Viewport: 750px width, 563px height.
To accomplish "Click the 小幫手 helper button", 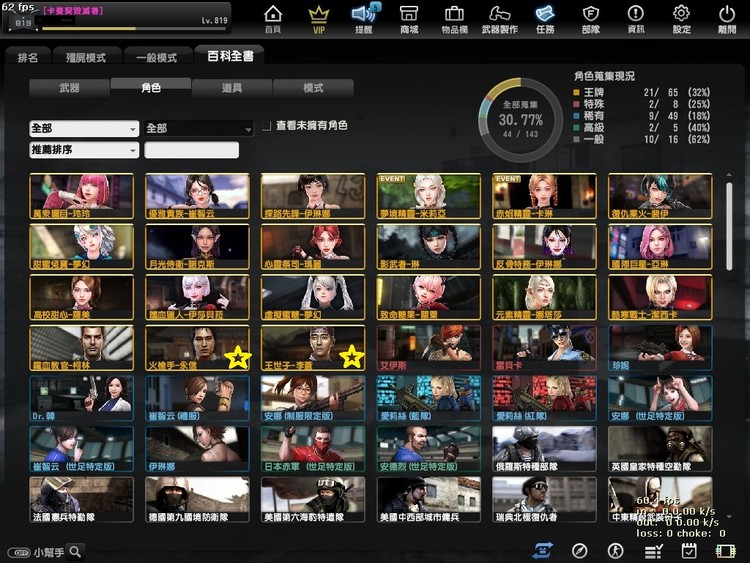I will 45,551.
